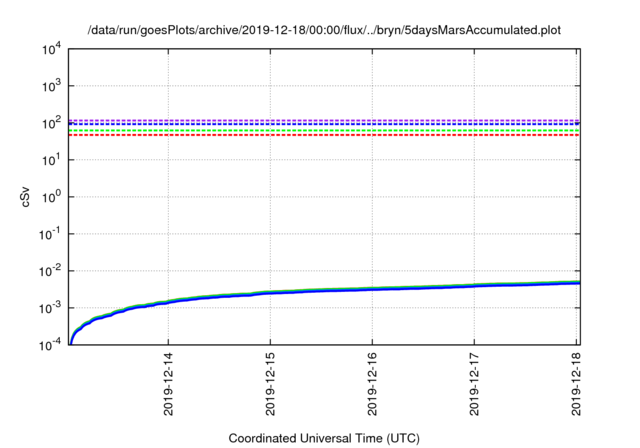Screen dimensions: 640x448
Task: Click the 10^0 y-axis label
Action: pyautogui.click(x=52, y=197)
